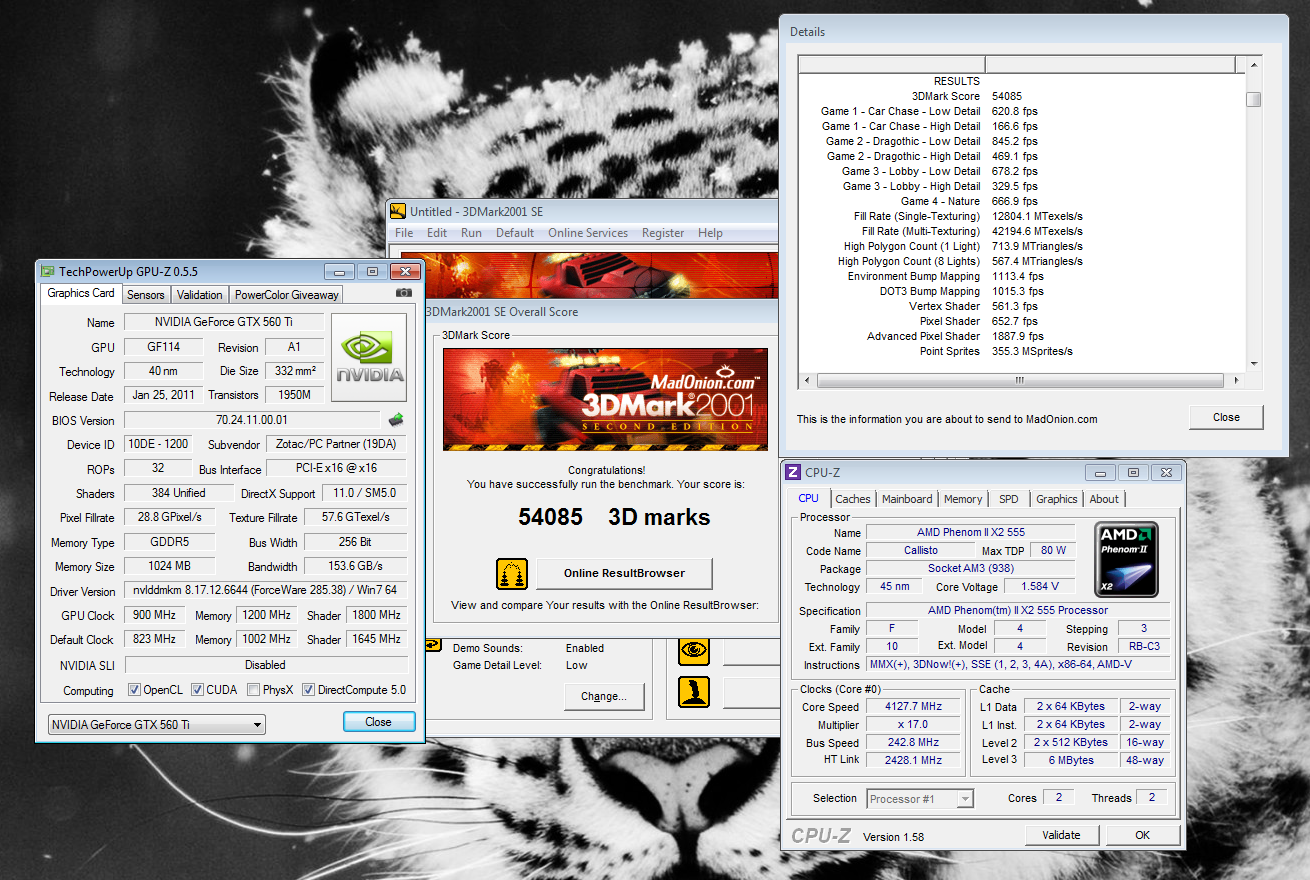Click the Details scroll down arrow
Viewport: 1310px width, 880px height.
coord(1253,364)
